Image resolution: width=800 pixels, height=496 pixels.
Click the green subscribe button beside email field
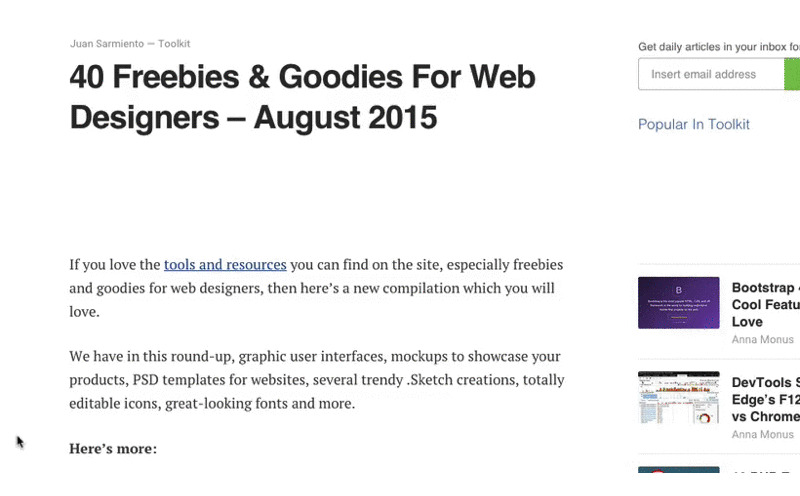point(792,74)
